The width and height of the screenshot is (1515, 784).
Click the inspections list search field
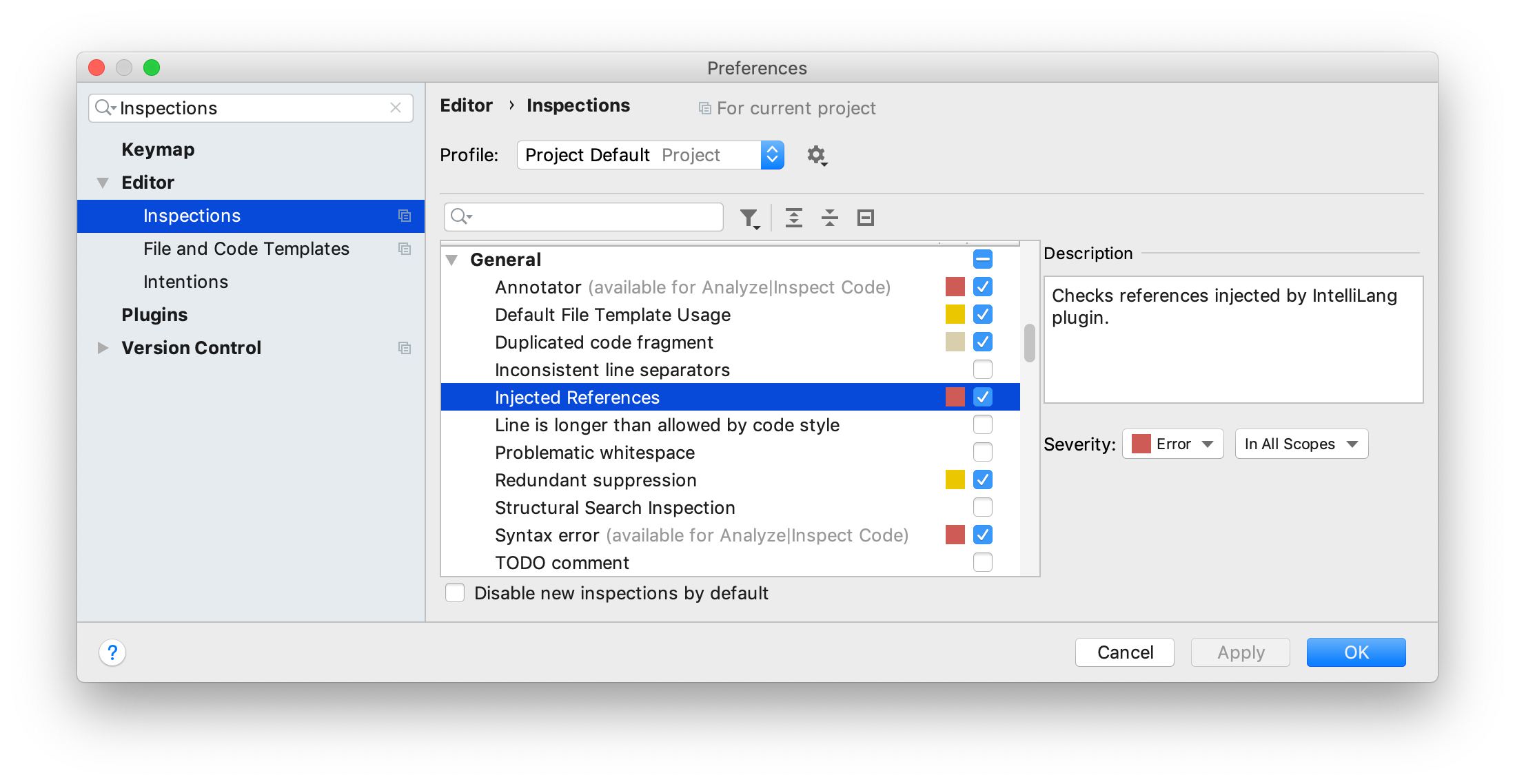pyautogui.click(x=584, y=217)
